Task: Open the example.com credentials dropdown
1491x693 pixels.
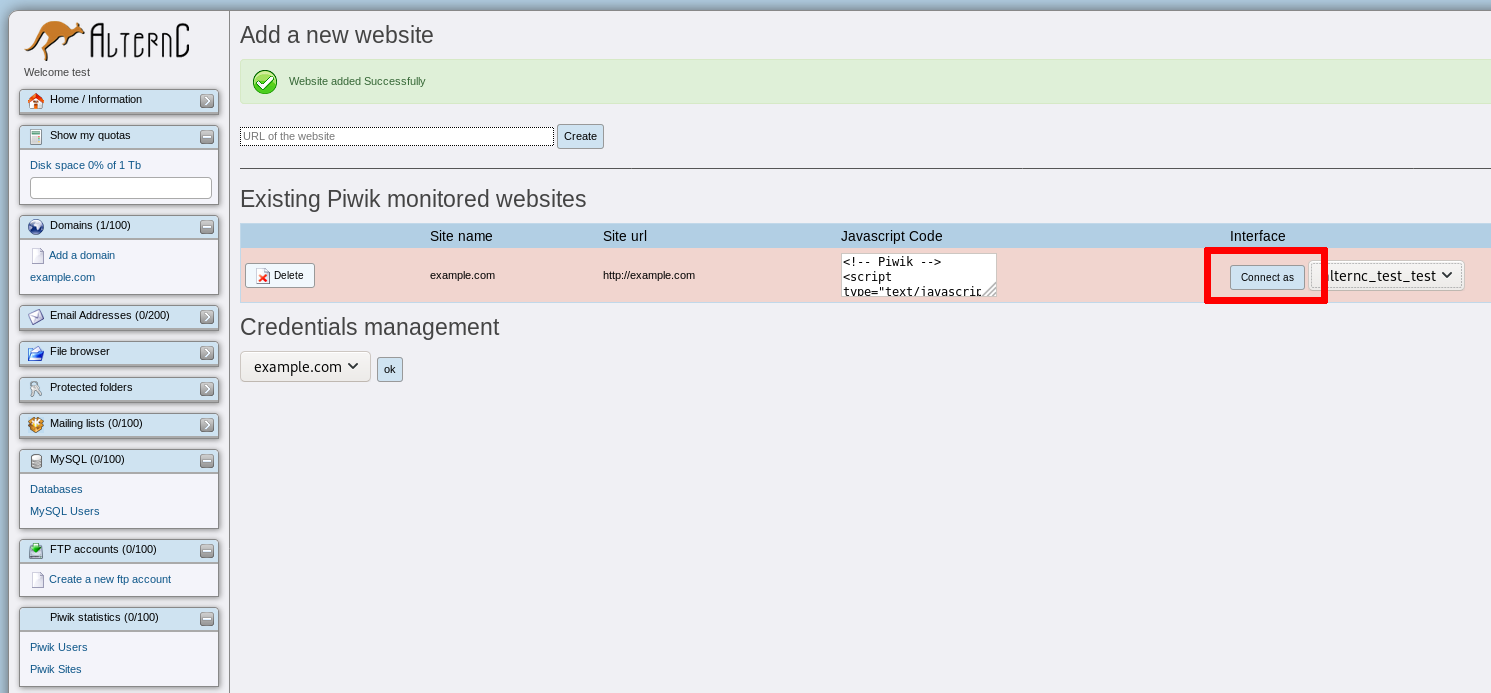Action: click(x=305, y=367)
